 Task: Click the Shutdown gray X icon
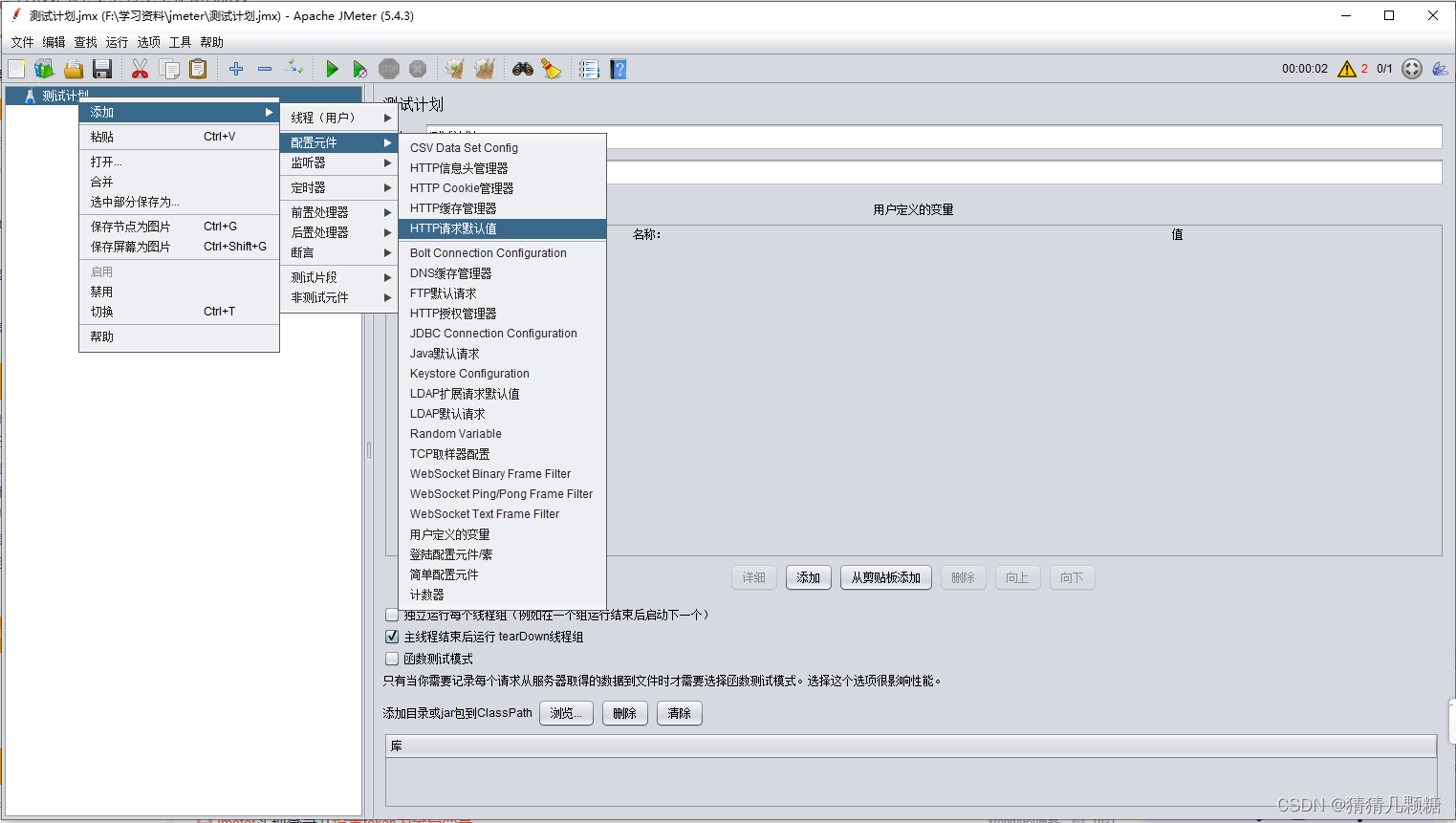click(418, 69)
